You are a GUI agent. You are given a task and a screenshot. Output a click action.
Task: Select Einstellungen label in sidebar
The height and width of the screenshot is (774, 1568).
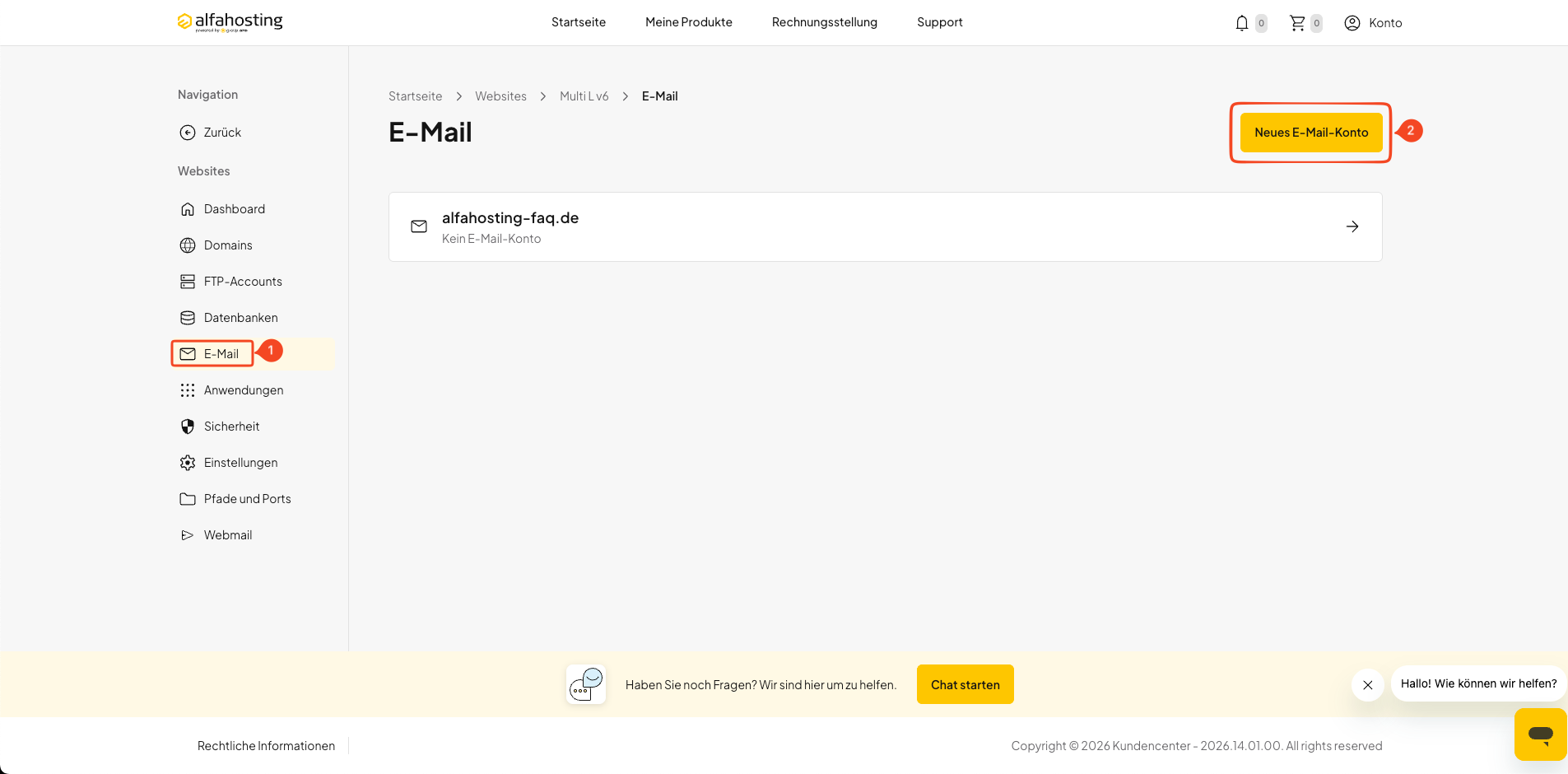click(x=241, y=463)
